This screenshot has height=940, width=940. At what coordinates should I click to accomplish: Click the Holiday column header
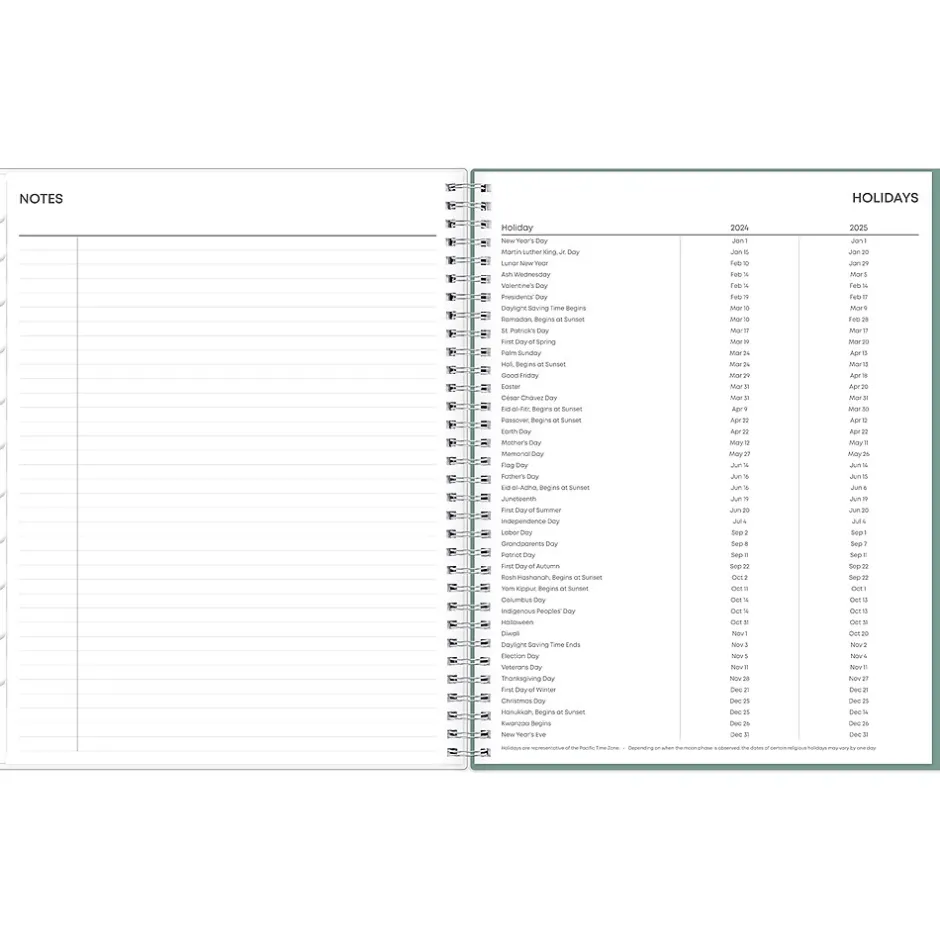point(517,228)
